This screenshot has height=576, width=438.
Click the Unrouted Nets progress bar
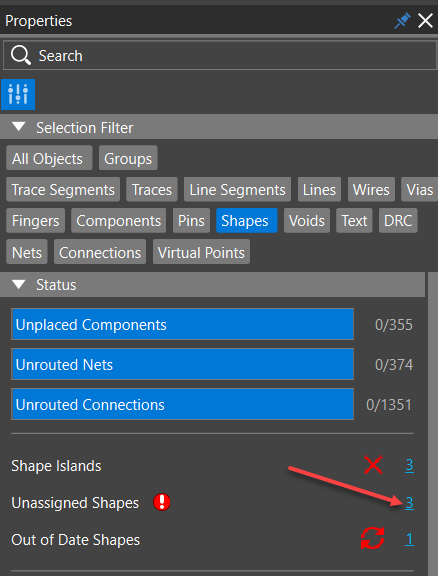[x=182, y=364]
